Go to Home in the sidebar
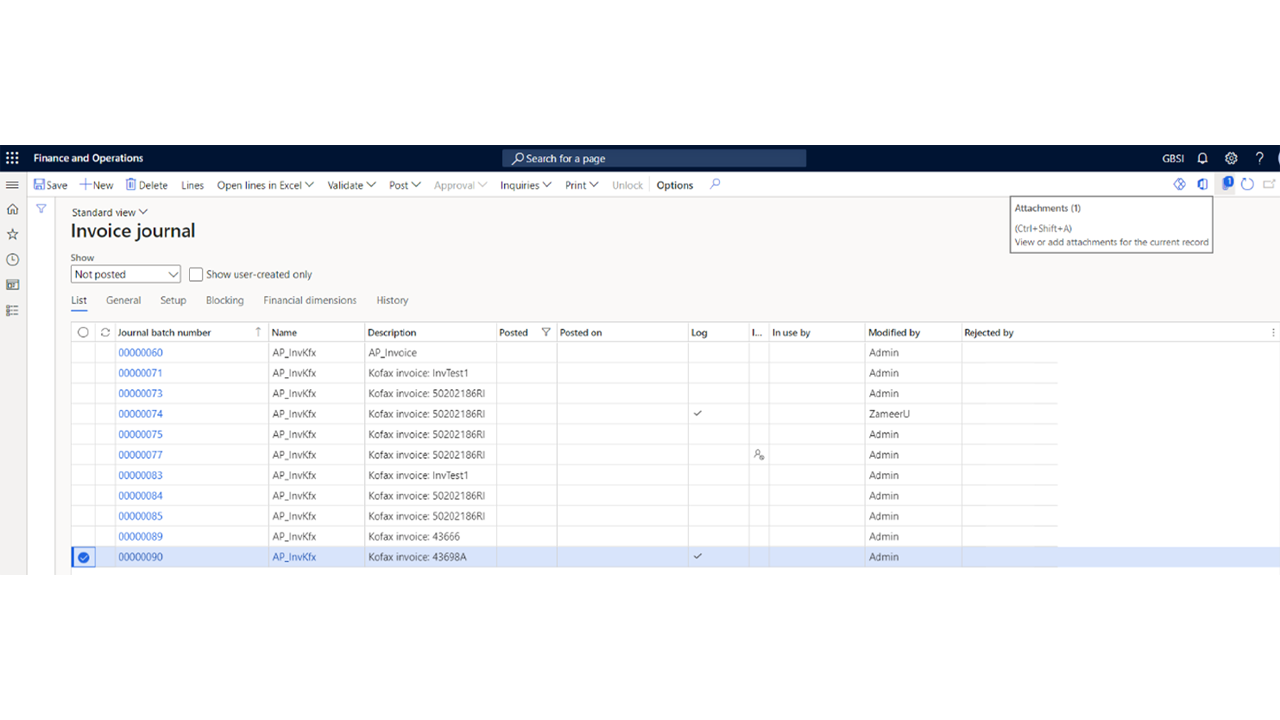 [x=12, y=209]
